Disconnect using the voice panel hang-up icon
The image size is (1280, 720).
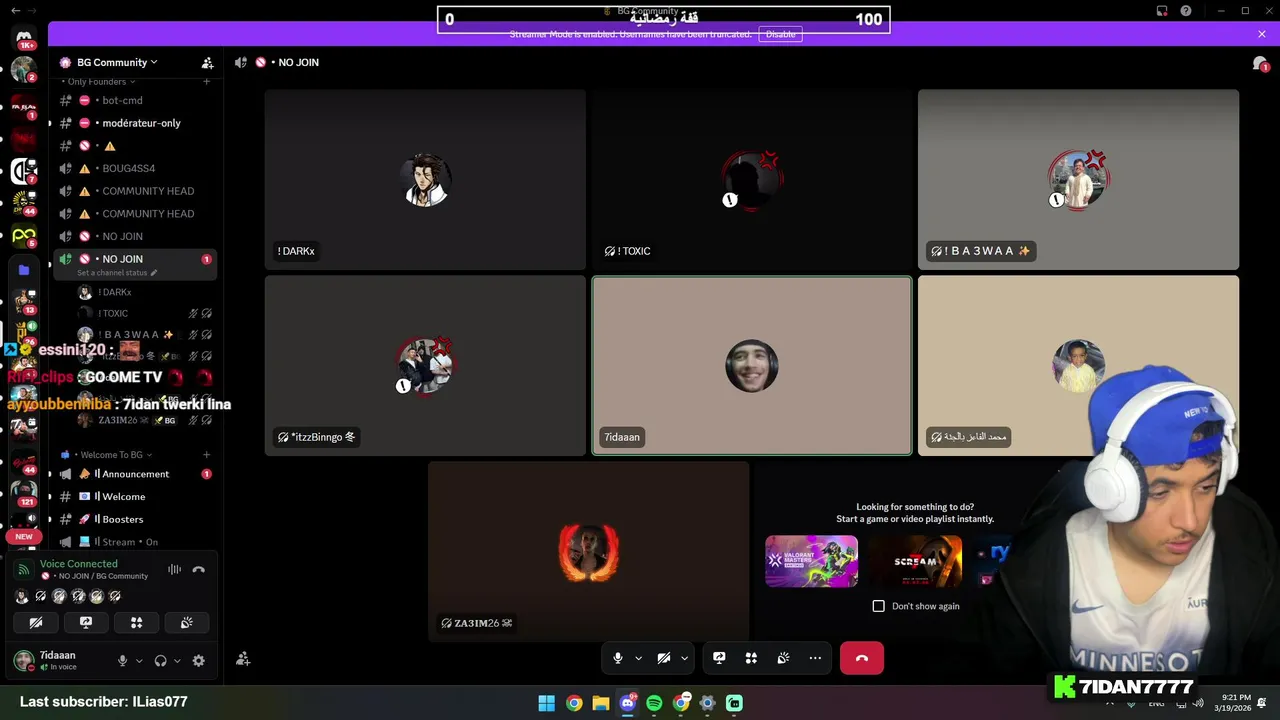[198, 569]
